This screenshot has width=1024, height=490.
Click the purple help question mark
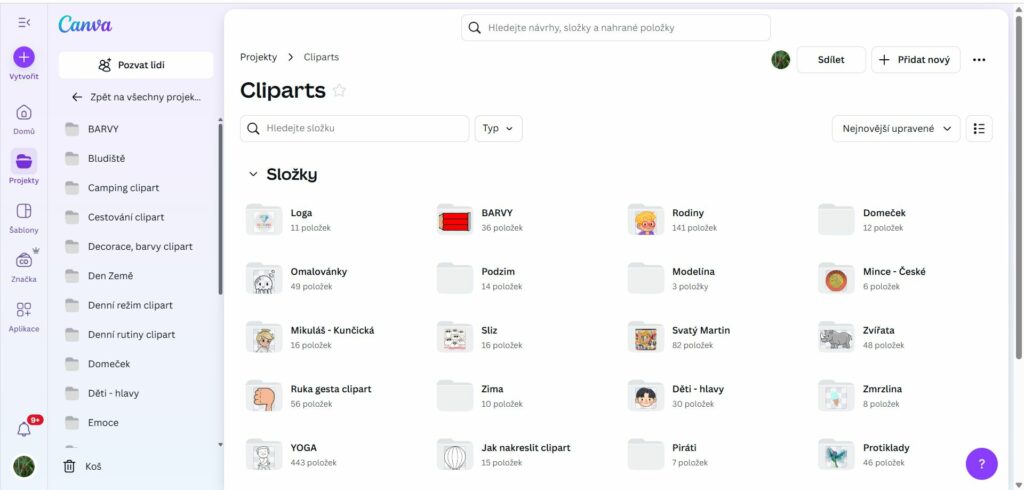pyautogui.click(x=981, y=464)
